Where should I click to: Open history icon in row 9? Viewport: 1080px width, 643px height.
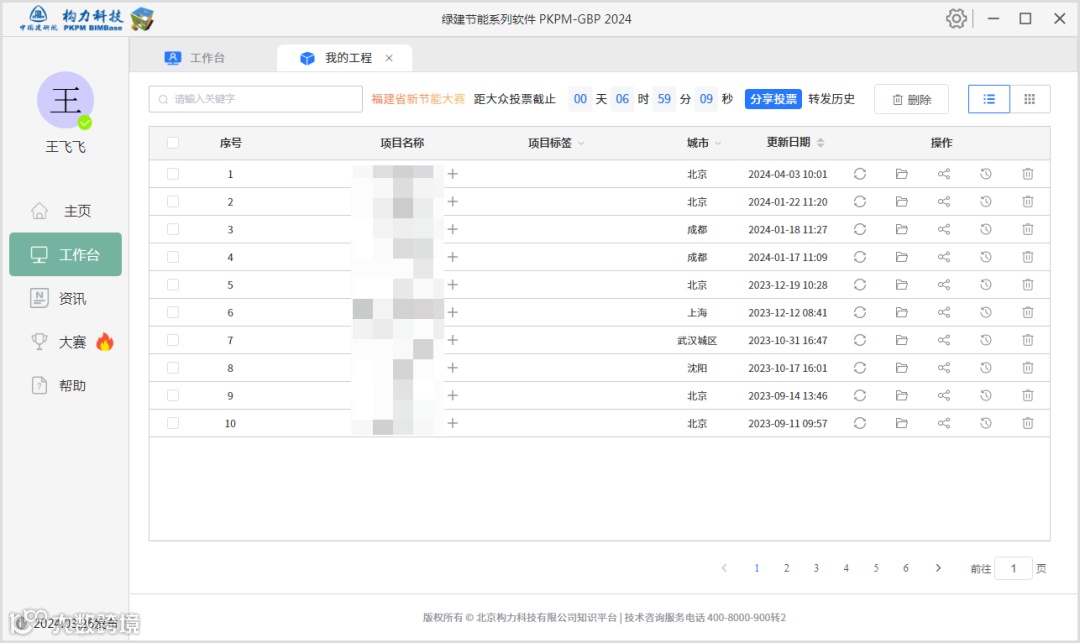986,395
